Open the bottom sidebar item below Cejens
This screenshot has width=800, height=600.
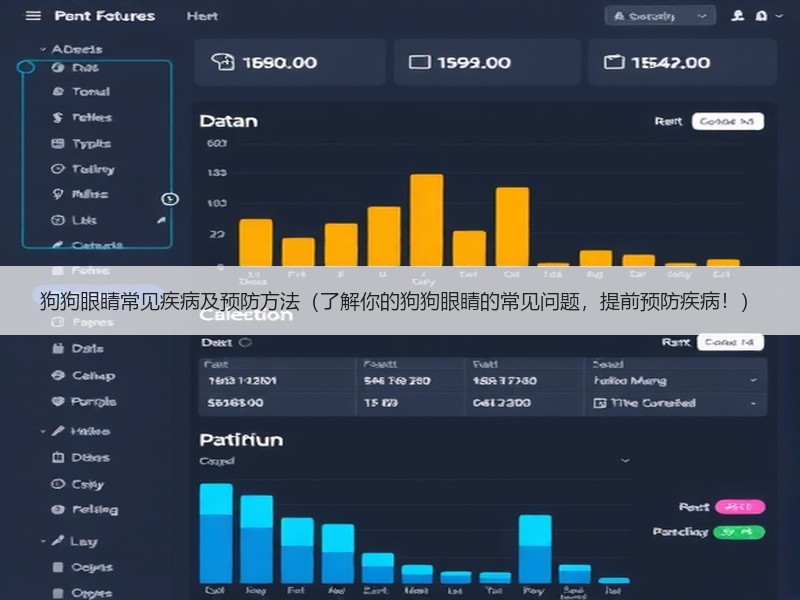click(82, 593)
